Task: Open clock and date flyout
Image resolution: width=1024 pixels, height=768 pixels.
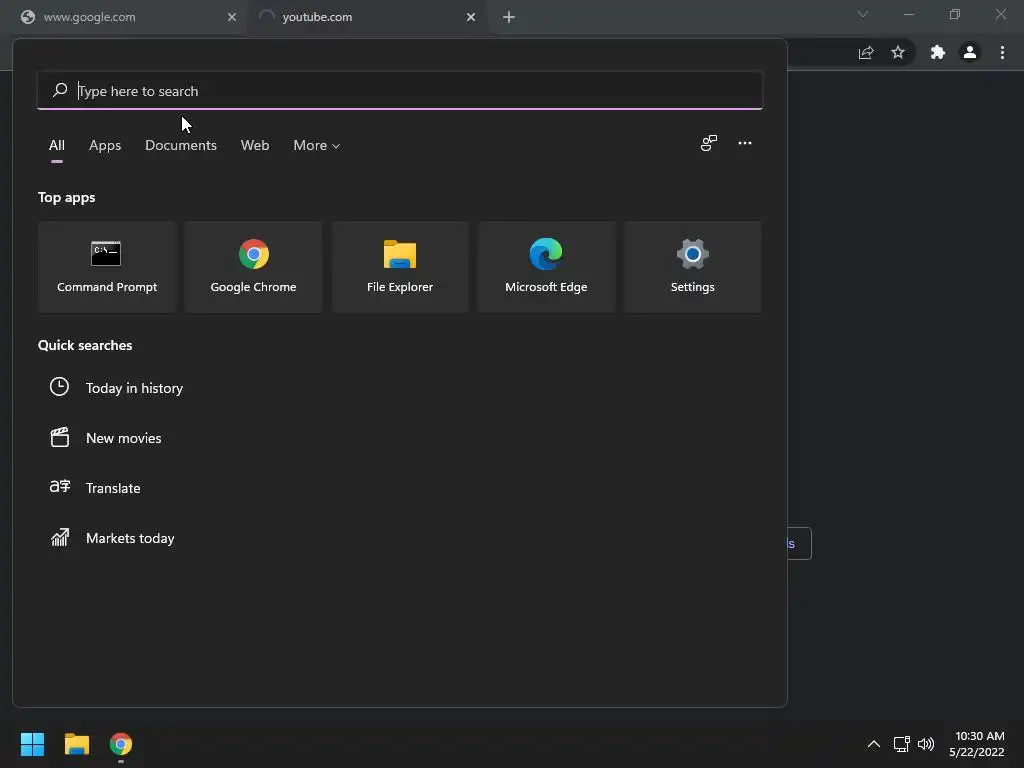Action: coord(977,744)
